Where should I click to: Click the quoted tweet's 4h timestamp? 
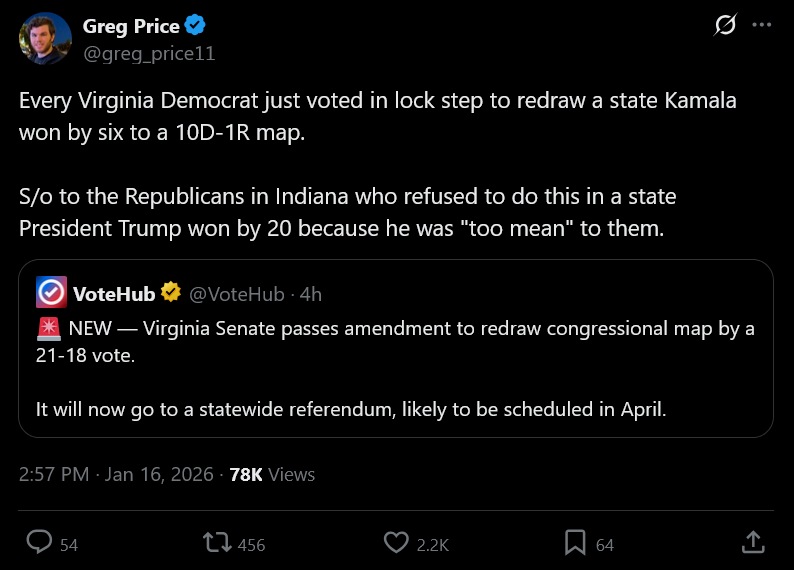coord(311,293)
